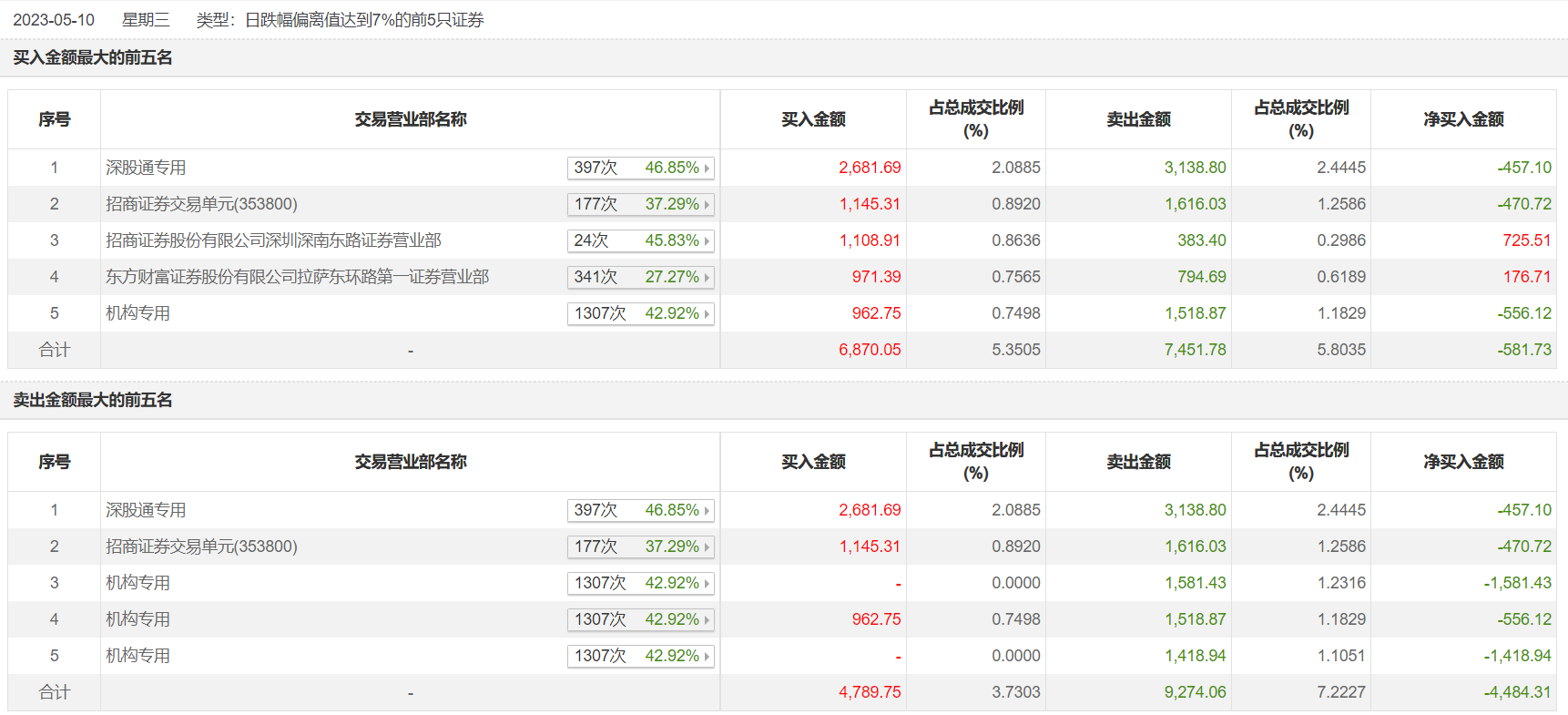Click arrow icon beside 341次 27.27% badge

(707, 278)
